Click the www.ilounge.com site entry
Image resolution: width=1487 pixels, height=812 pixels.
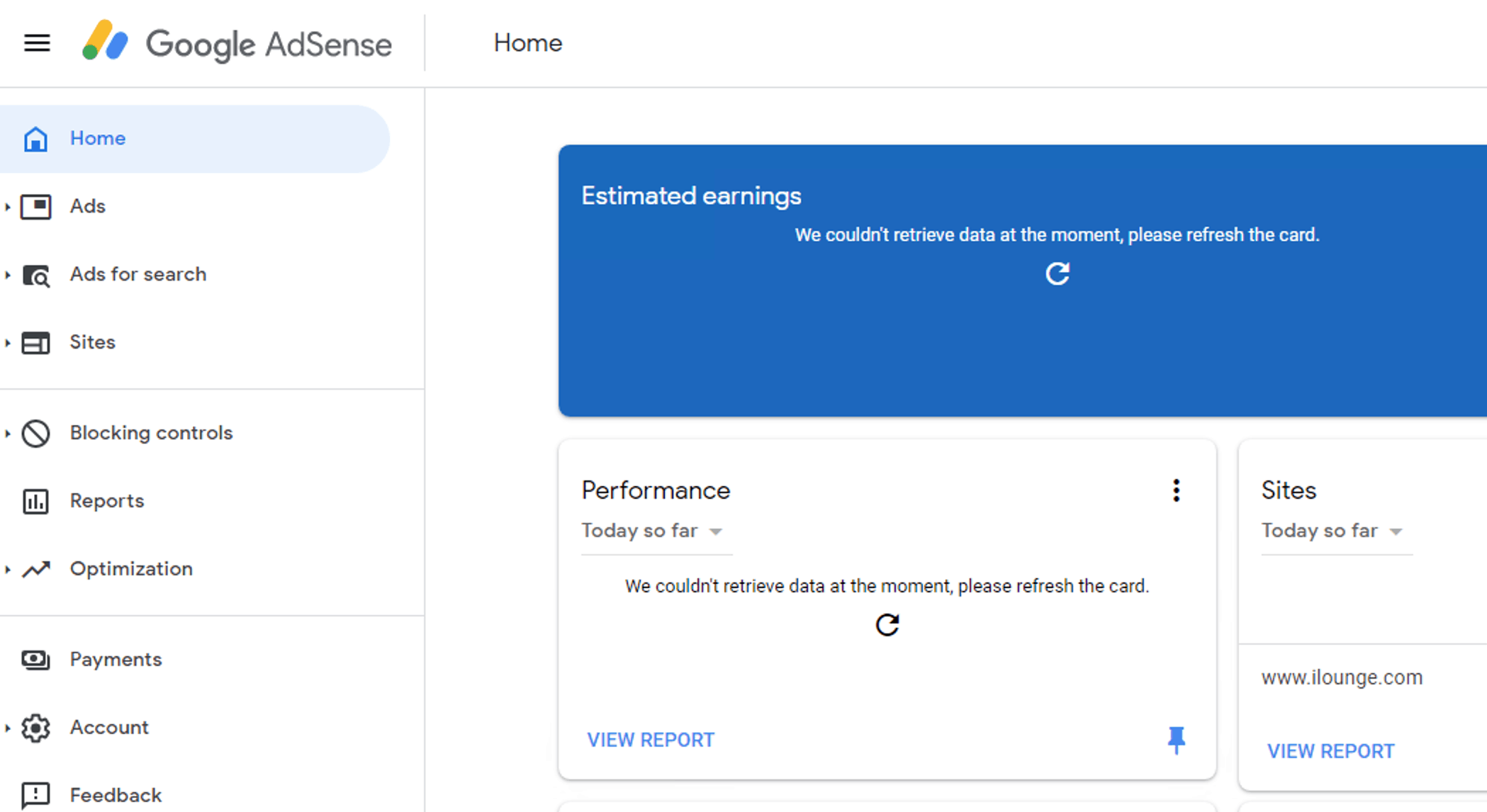1342,677
